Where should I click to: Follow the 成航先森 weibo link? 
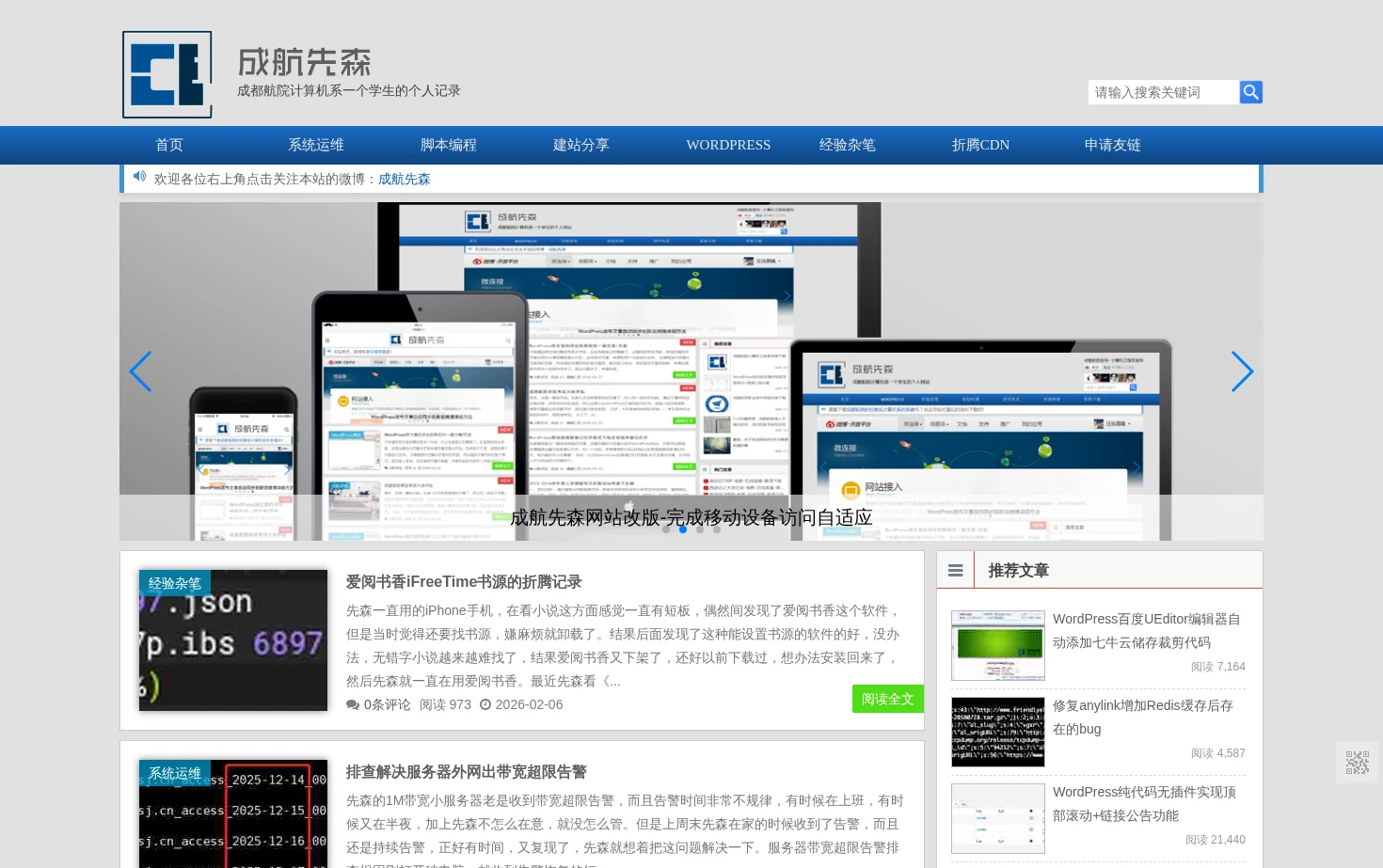[405, 179]
